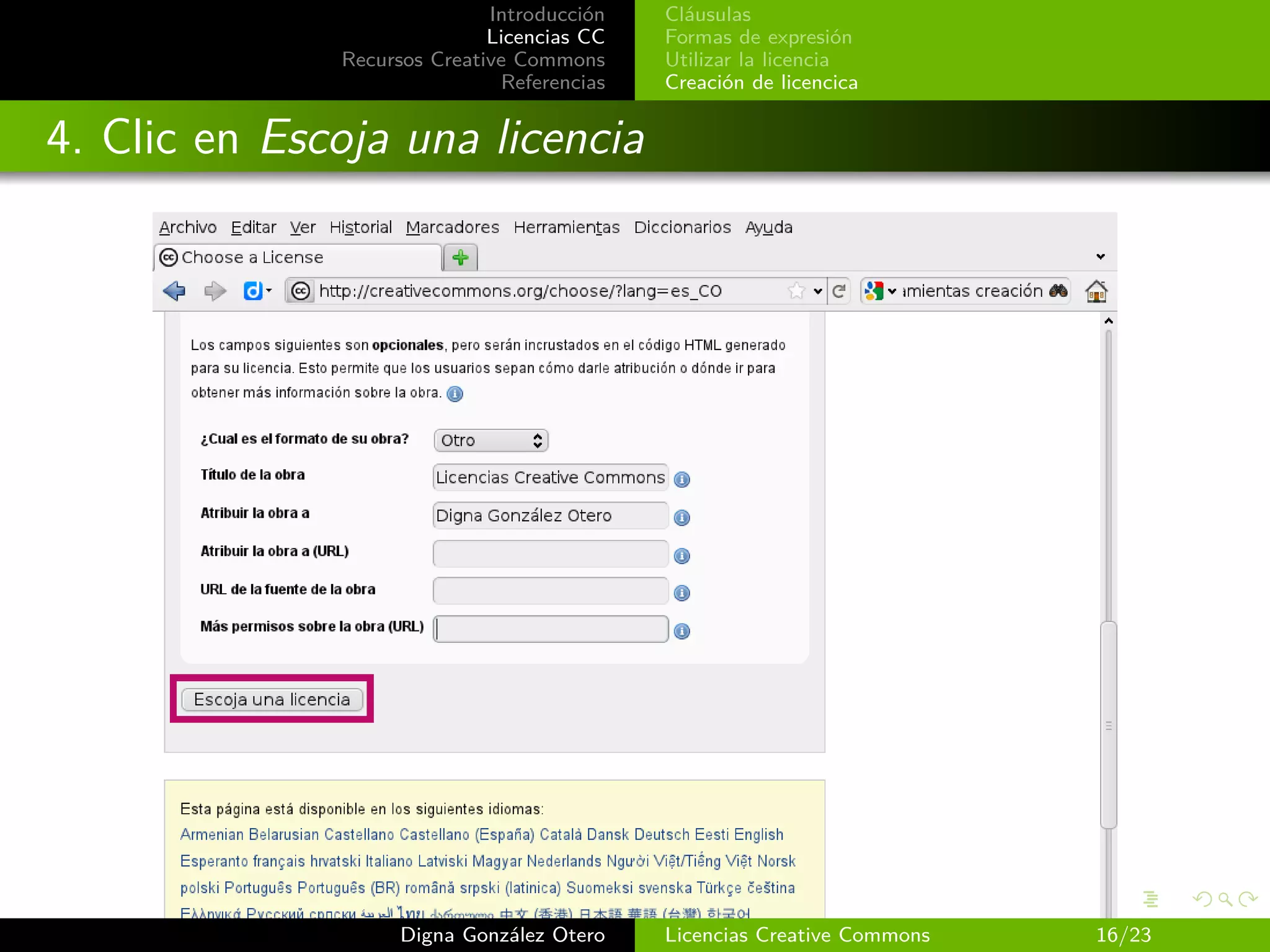This screenshot has height=952, width=1270.
Task: Open the Delicious bookmarking icon
Action: (254, 291)
